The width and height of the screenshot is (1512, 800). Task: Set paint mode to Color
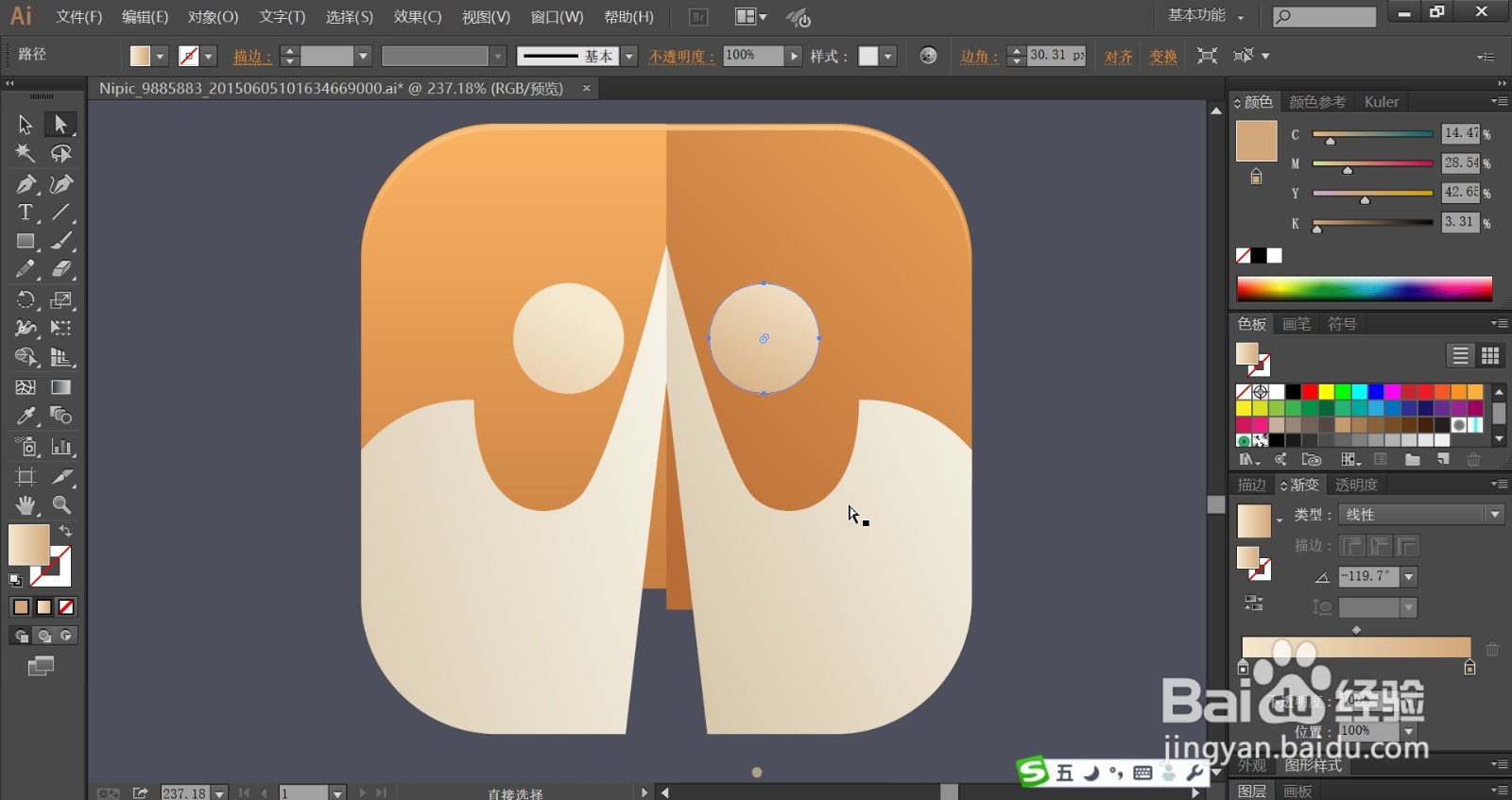[21, 607]
